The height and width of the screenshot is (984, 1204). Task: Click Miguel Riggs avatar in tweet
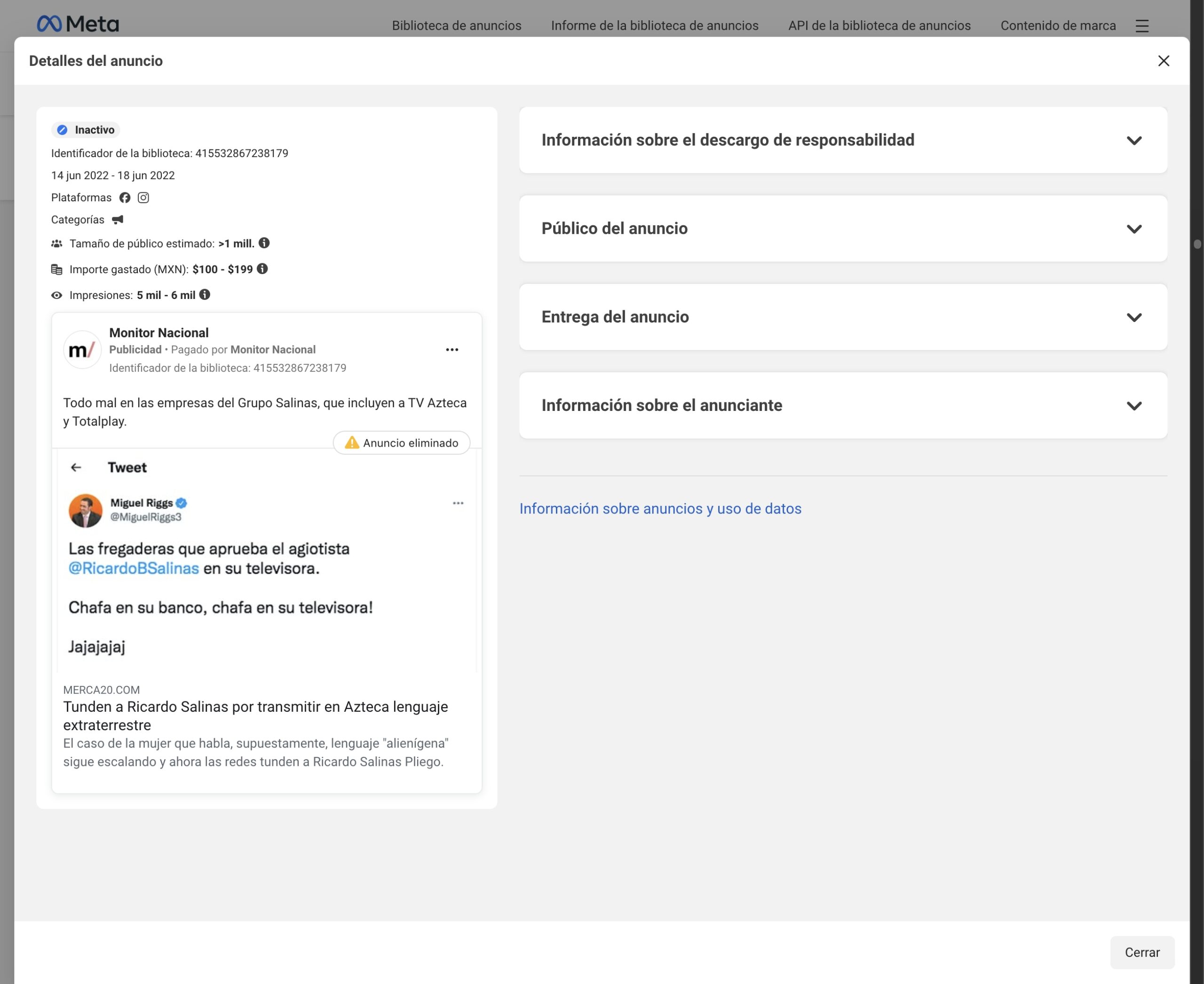point(86,510)
